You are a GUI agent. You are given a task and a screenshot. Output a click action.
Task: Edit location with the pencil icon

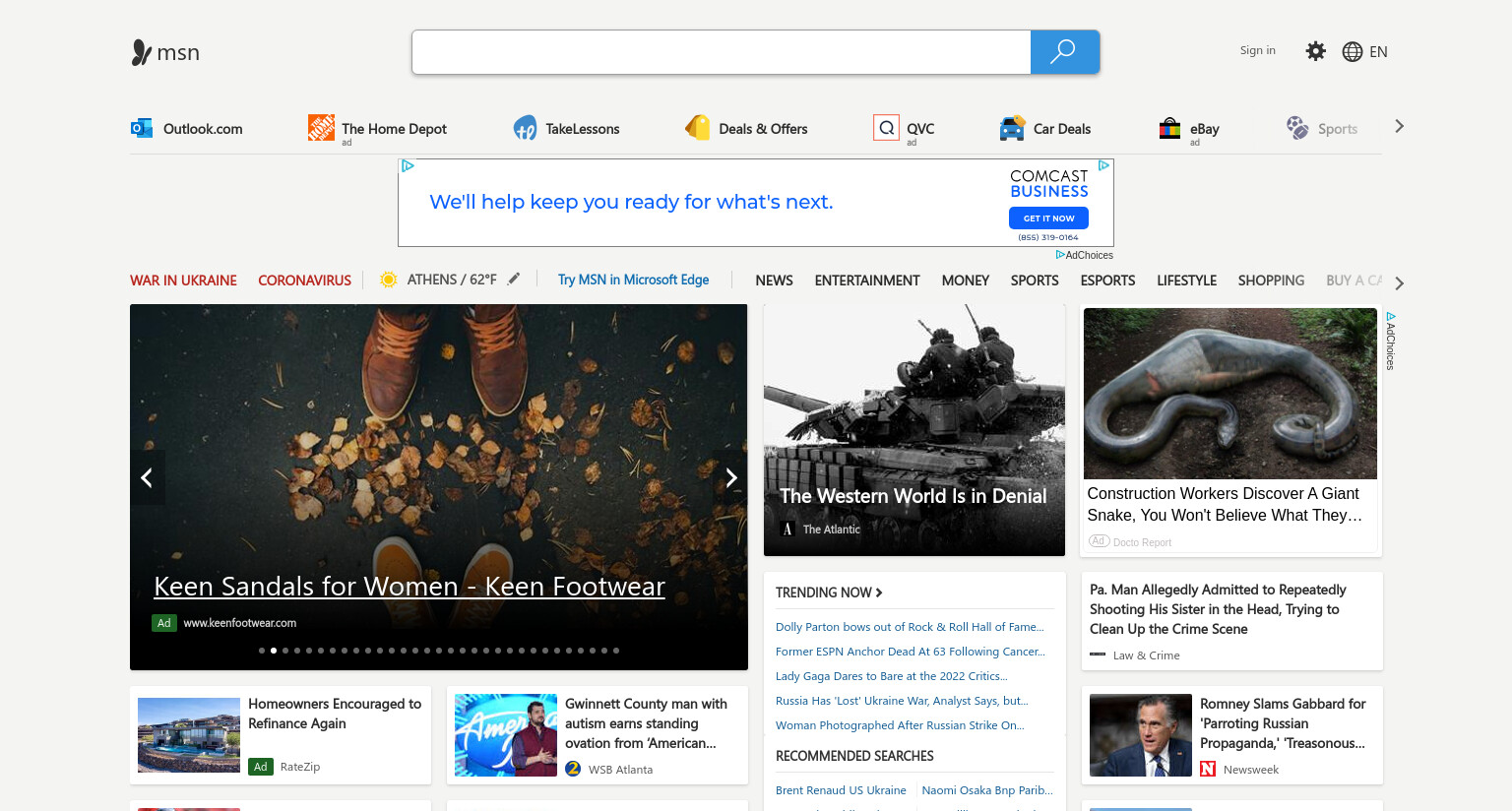click(x=514, y=279)
